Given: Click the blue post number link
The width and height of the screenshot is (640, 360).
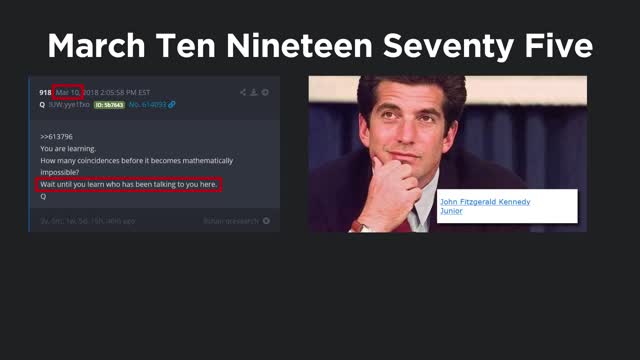Looking at the screenshot, I should coord(147,105).
